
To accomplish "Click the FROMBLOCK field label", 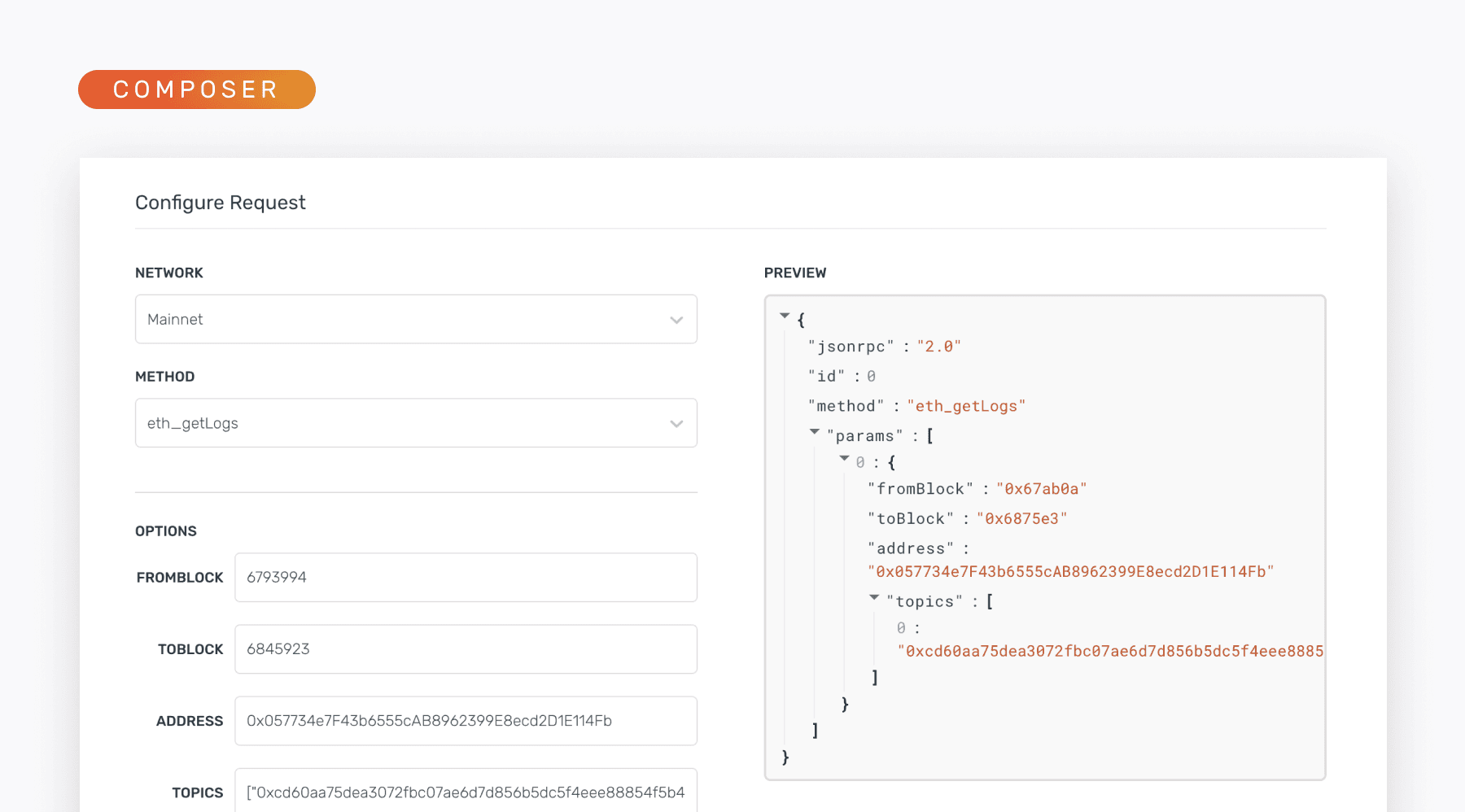I will pos(180,578).
